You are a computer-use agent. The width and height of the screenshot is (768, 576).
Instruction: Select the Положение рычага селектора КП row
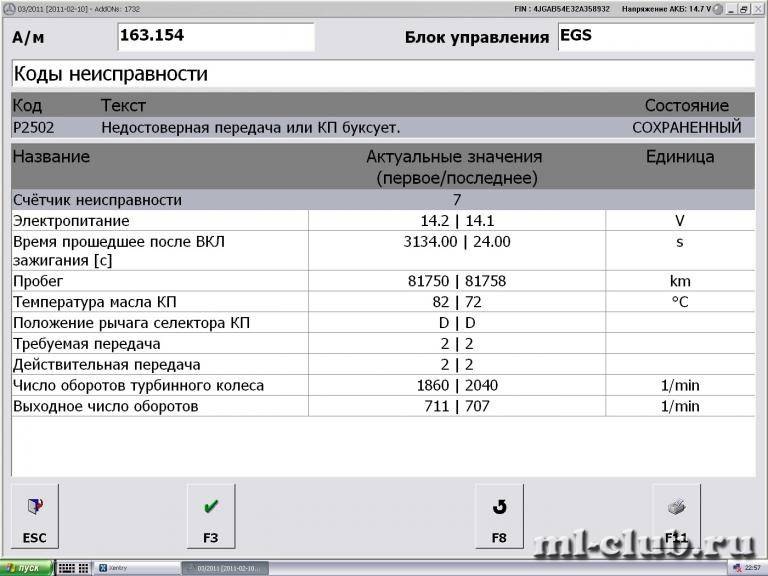coord(383,323)
